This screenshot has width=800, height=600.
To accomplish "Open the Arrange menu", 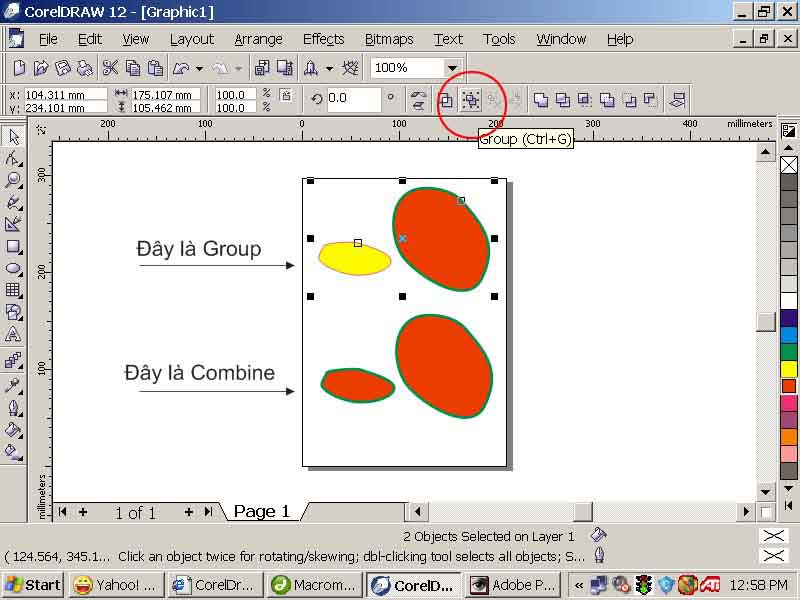I will click(258, 39).
